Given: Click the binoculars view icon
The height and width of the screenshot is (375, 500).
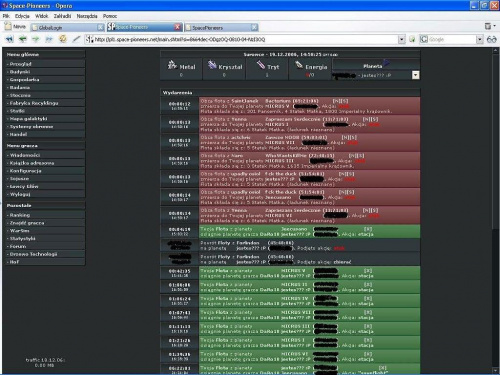Looking at the screenshot, I should (492, 40).
